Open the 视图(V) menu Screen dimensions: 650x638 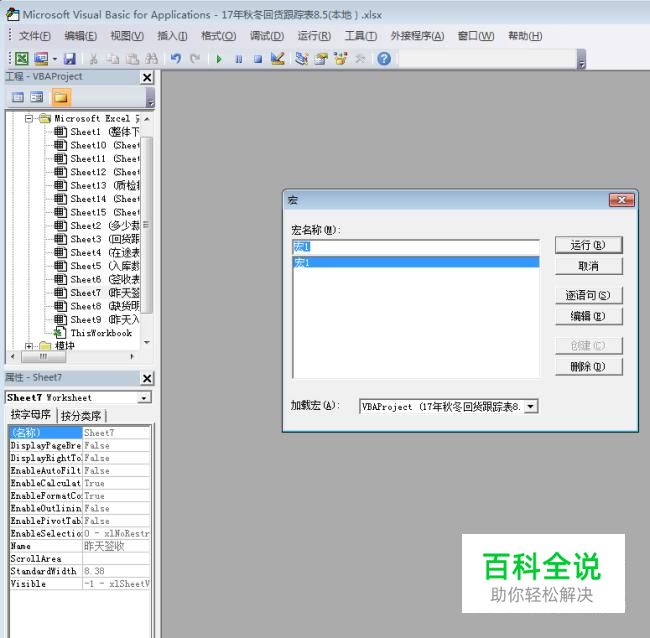click(x=127, y=36)
